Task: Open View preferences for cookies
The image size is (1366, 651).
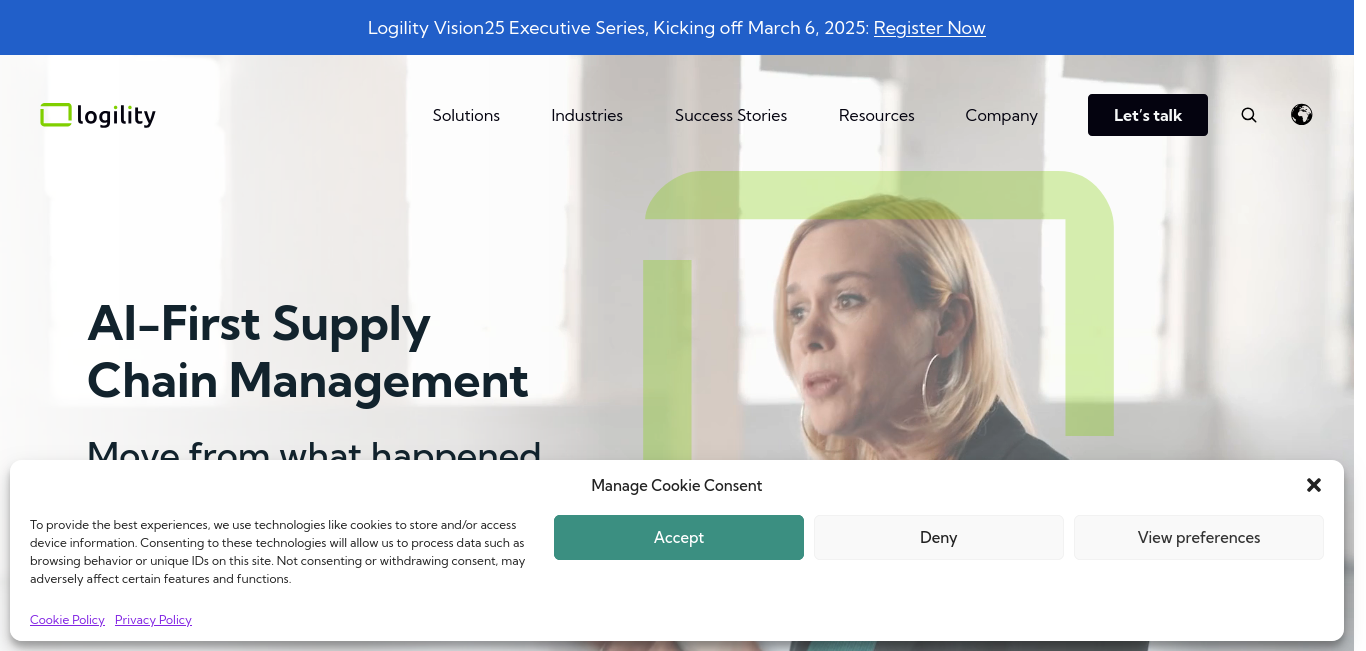Action: point(1199,538)
